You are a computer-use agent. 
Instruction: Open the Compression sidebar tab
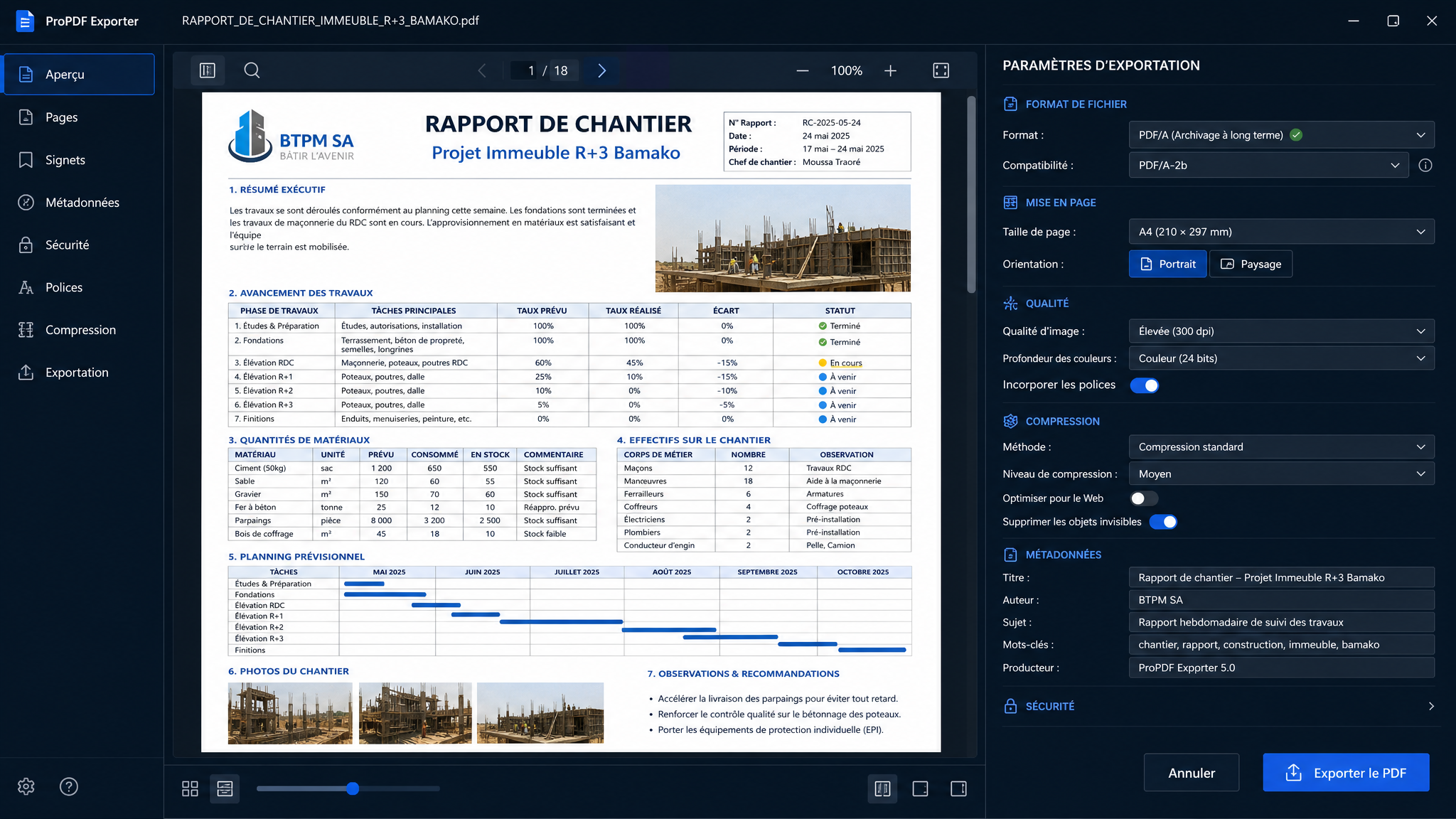[x=79, y=330]
